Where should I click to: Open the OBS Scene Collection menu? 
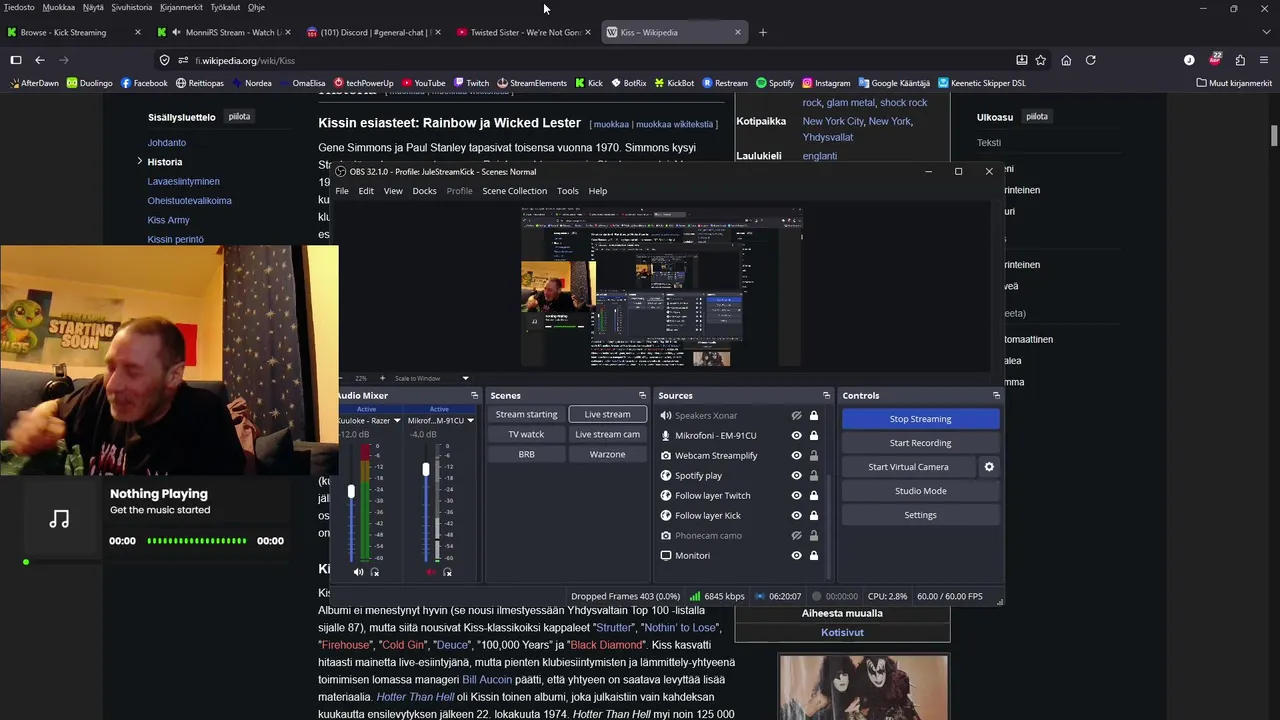tap(514, 191)
